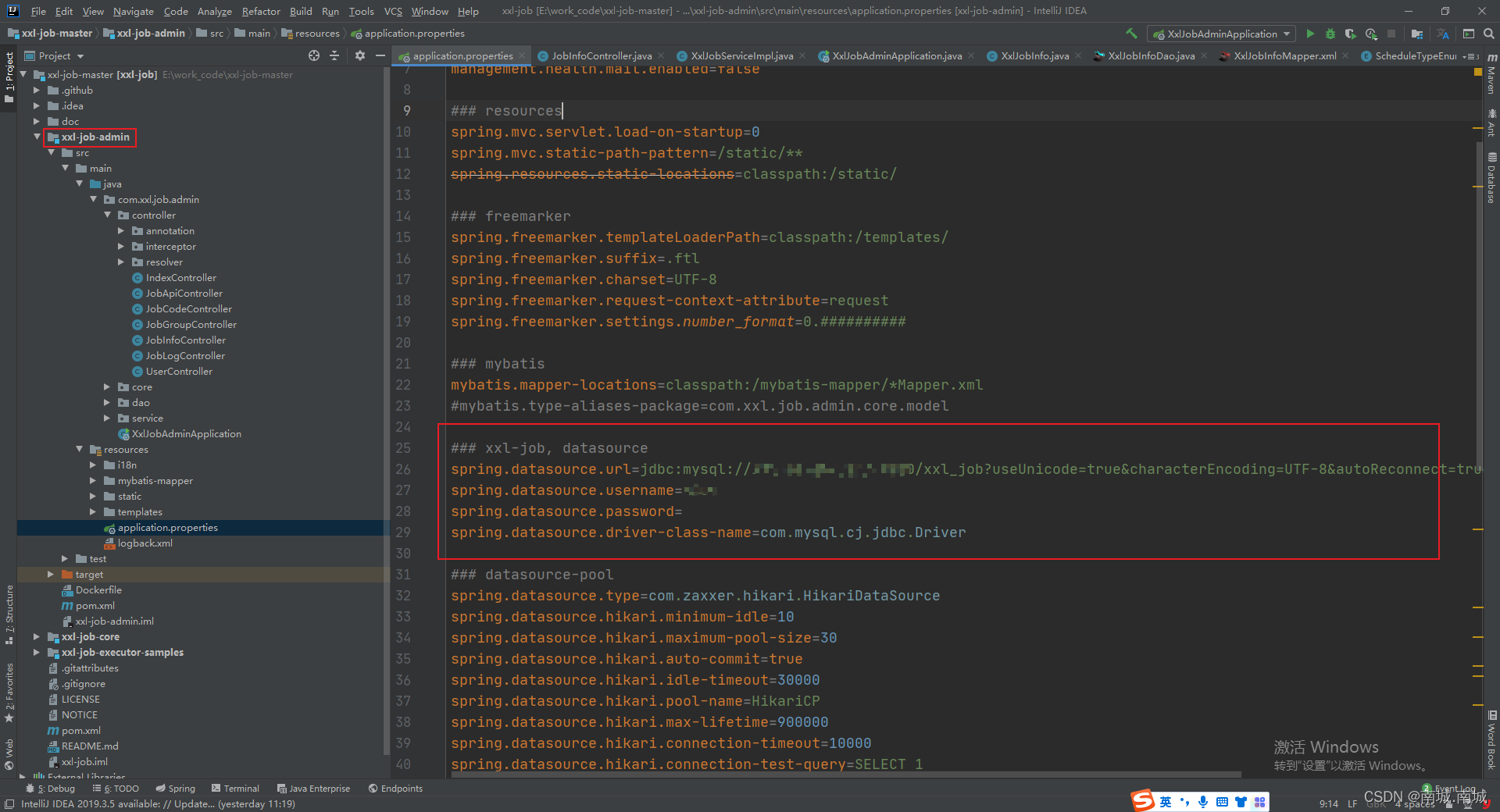1500x812 pixels.
Task: Toggle the Terminal tool window
Action: [234, 789]
